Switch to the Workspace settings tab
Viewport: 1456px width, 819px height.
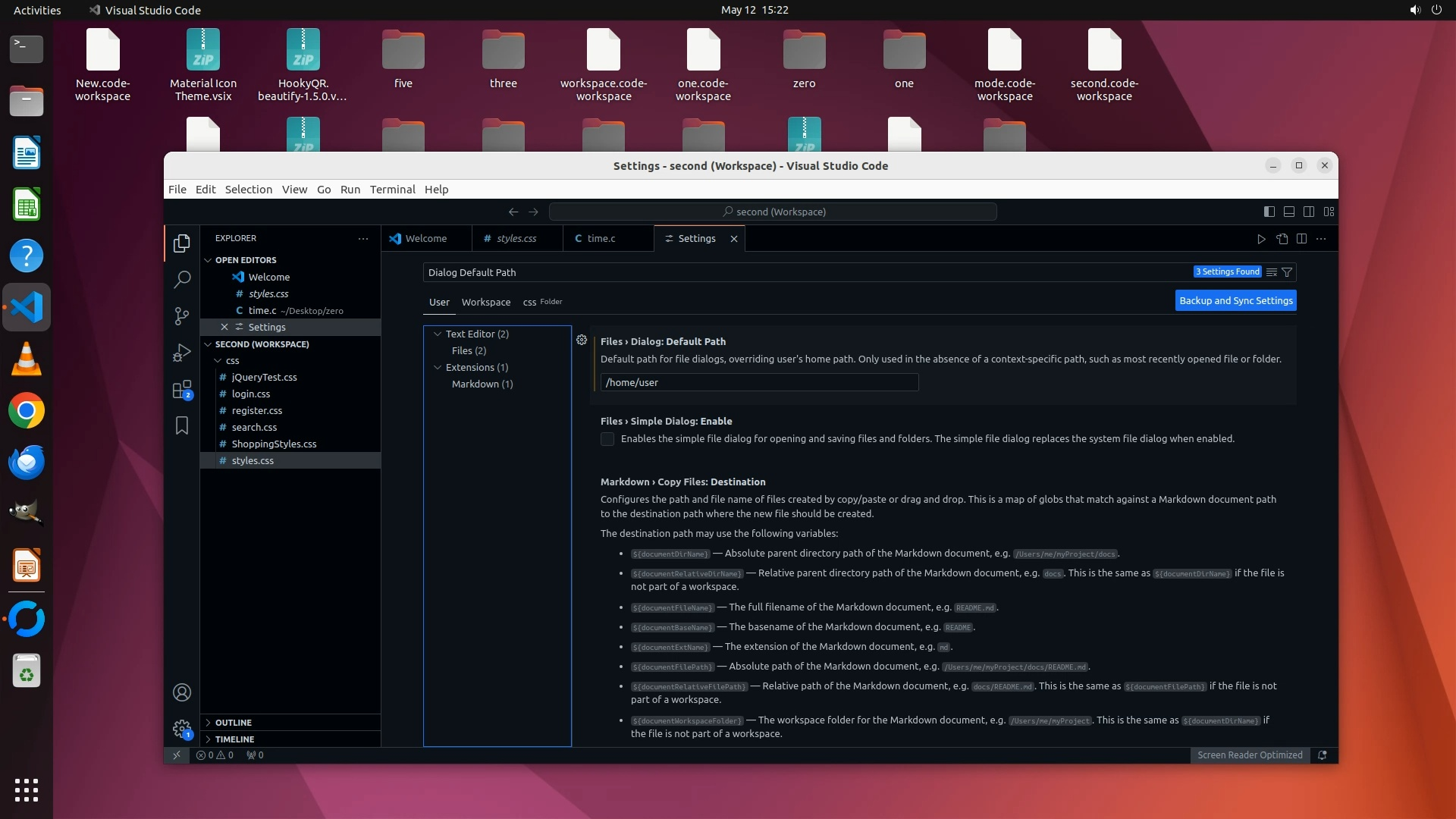point(485,302)
